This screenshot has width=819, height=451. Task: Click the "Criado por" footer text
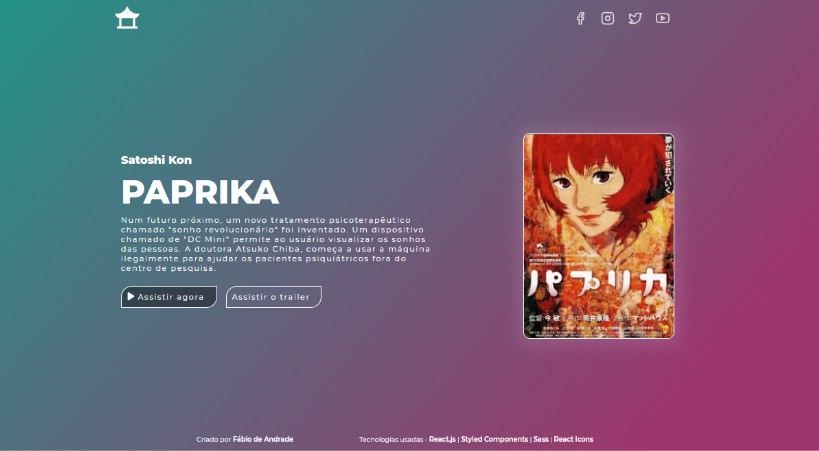click(213, 439)
